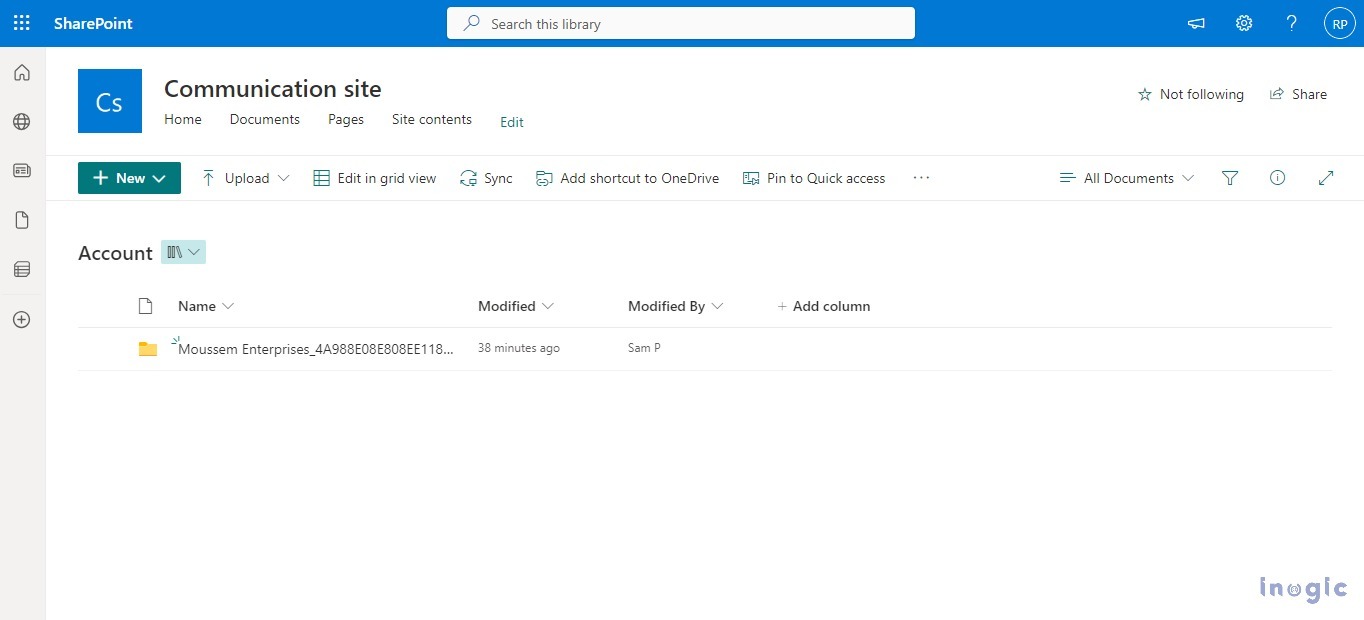Open the Modified column header dropdown

pos(516,306)
